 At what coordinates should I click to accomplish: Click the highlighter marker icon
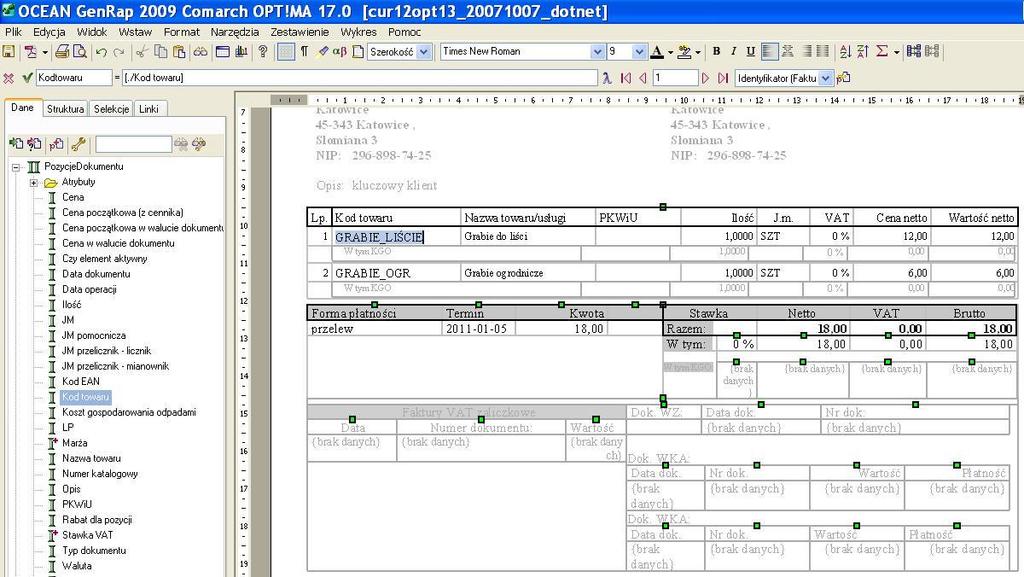point(323,52)
